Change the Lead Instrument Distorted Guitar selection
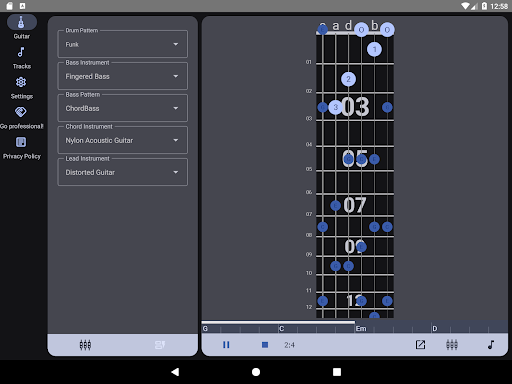 123,172
